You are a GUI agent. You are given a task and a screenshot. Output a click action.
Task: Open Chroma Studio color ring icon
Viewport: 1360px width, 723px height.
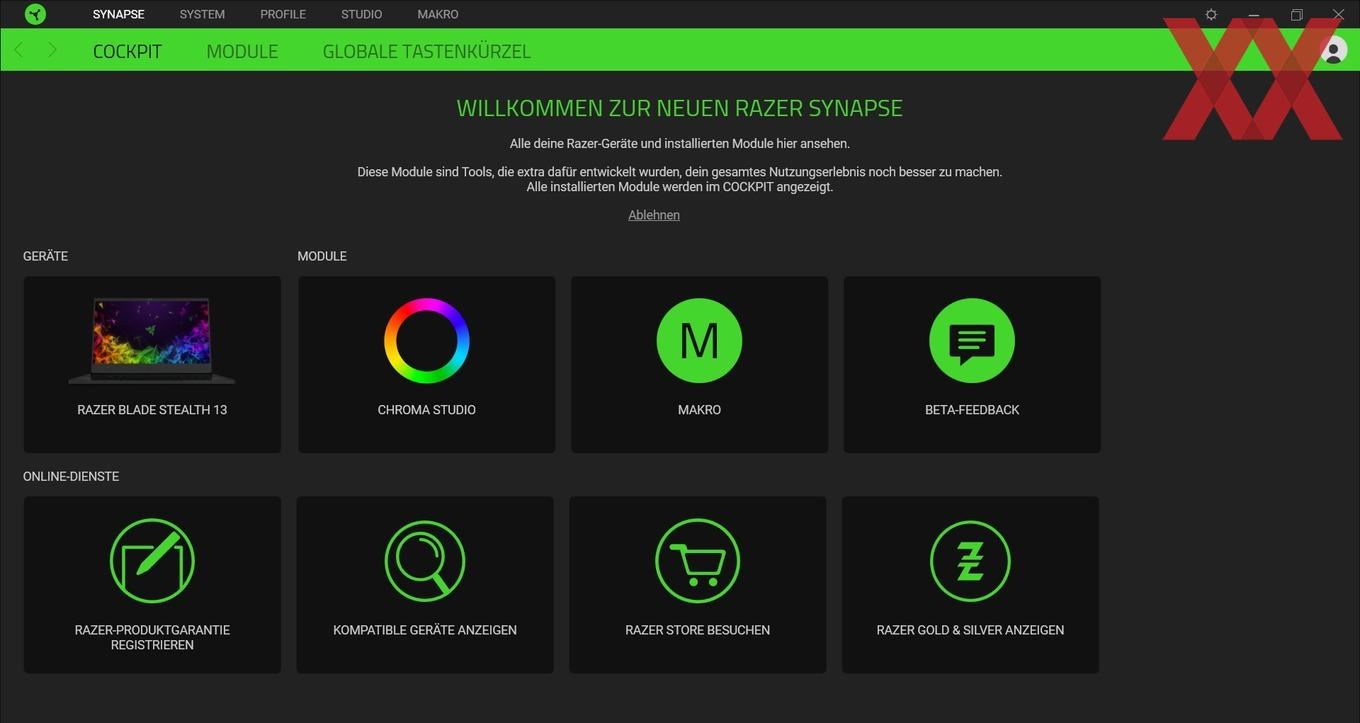coord(427,341)
